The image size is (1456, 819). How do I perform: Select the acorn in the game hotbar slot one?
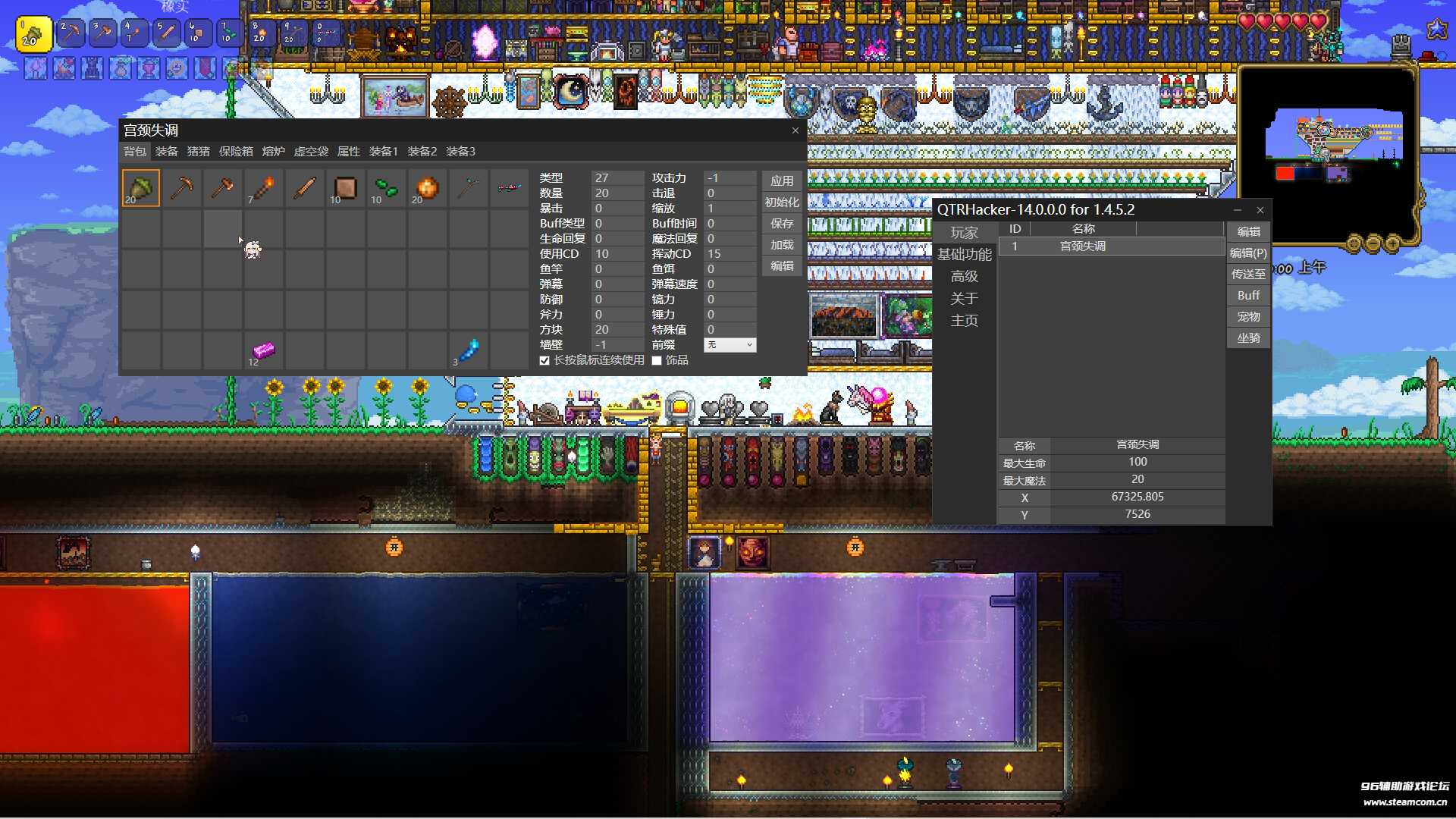(x=33, y=33)
